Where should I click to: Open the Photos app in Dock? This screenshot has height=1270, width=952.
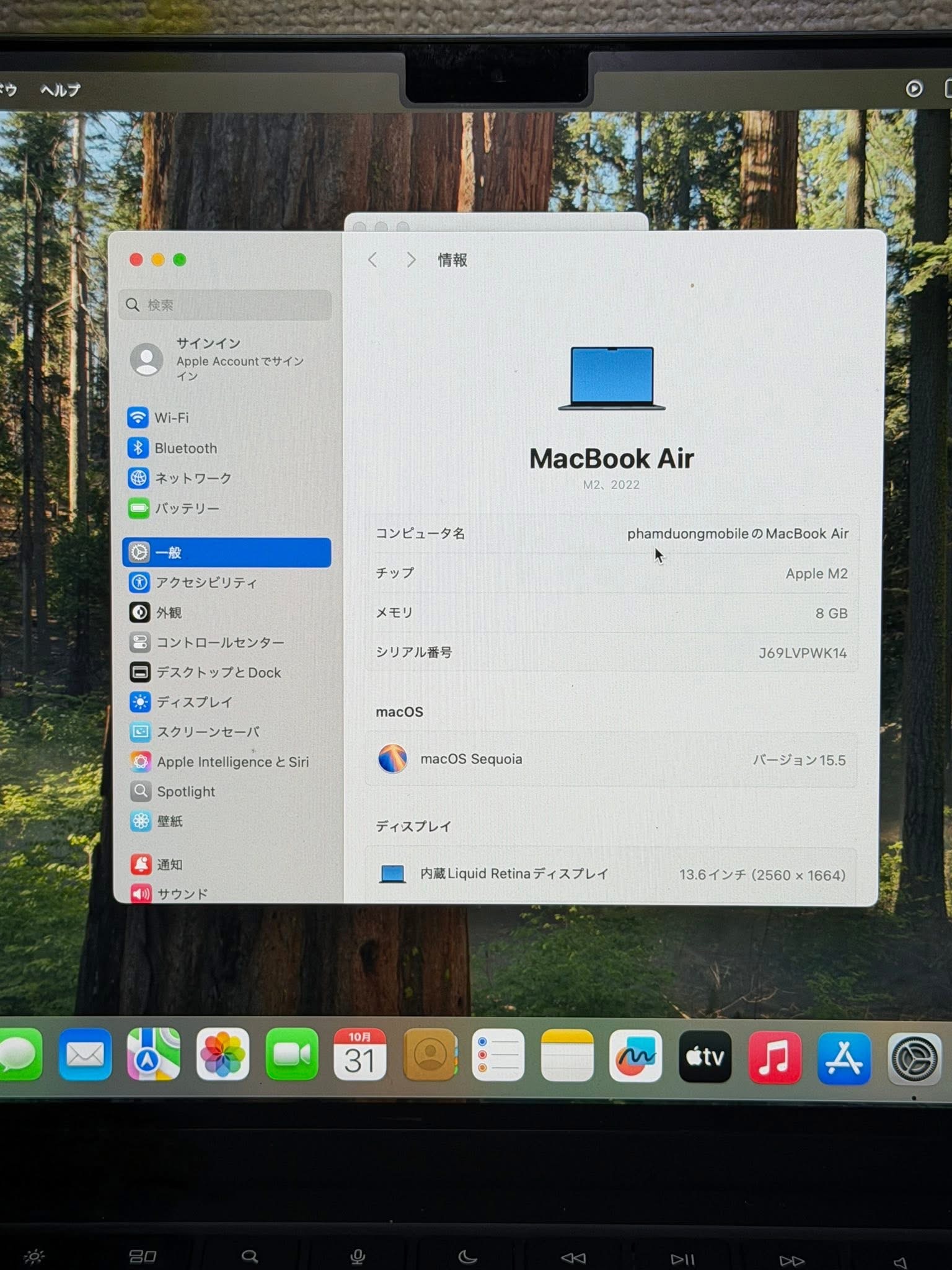coord(223,1055)
